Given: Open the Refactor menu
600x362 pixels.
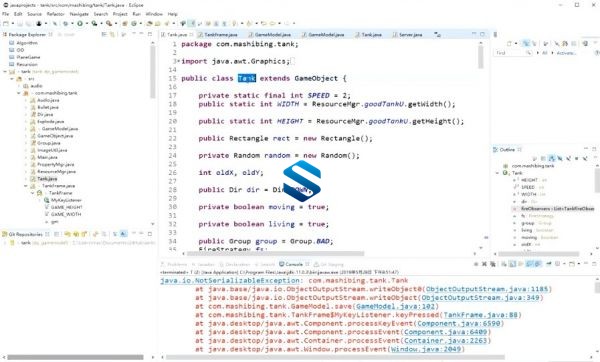Looking at the screenshot, I should point(55,14).
